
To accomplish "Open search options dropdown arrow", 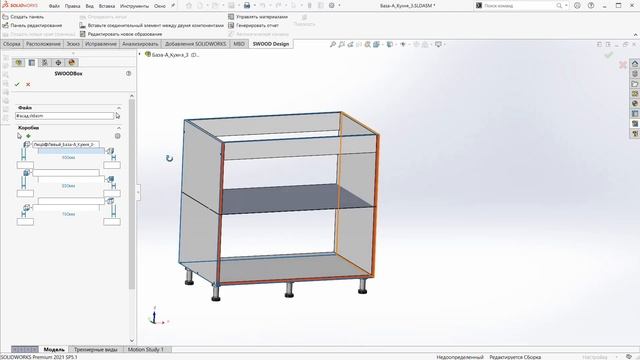I will tap(566, 6).
